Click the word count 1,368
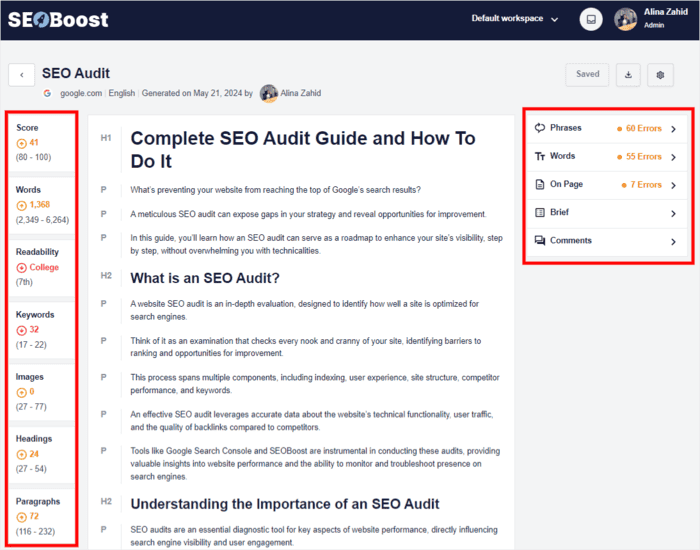700x550 pixels. click(40, 205)
